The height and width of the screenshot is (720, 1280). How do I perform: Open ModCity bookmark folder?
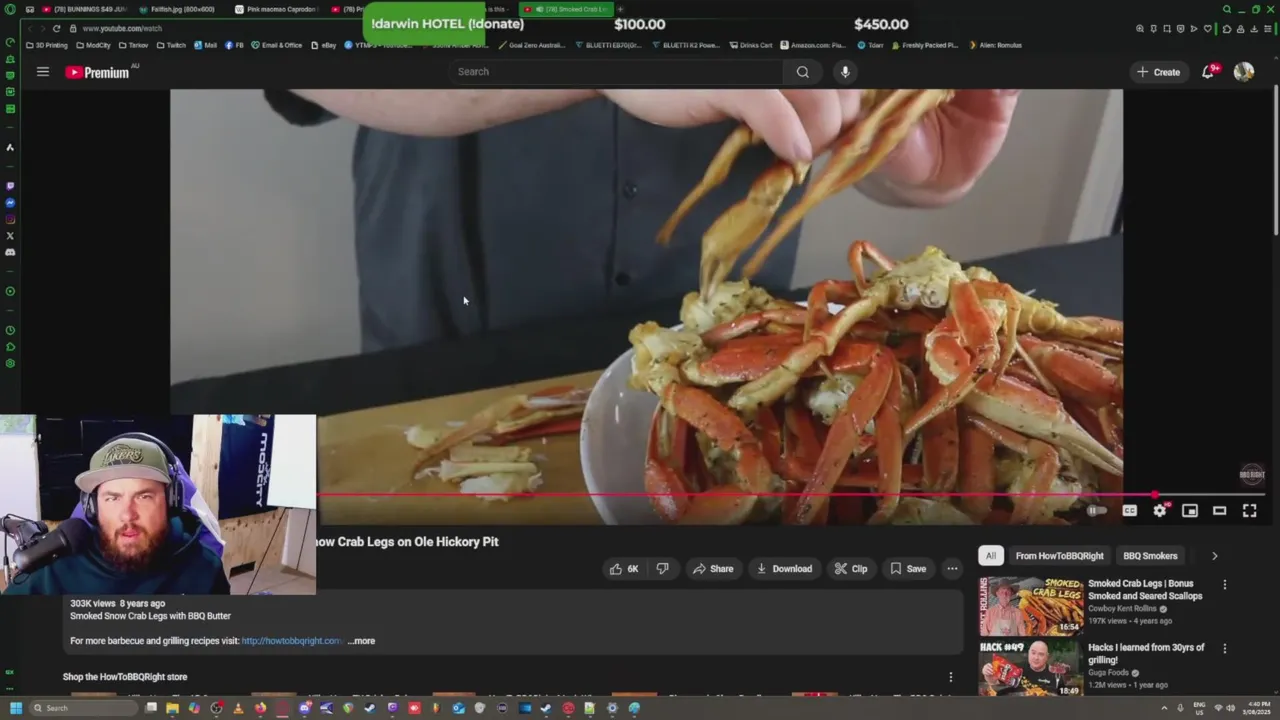click(93, 45)
